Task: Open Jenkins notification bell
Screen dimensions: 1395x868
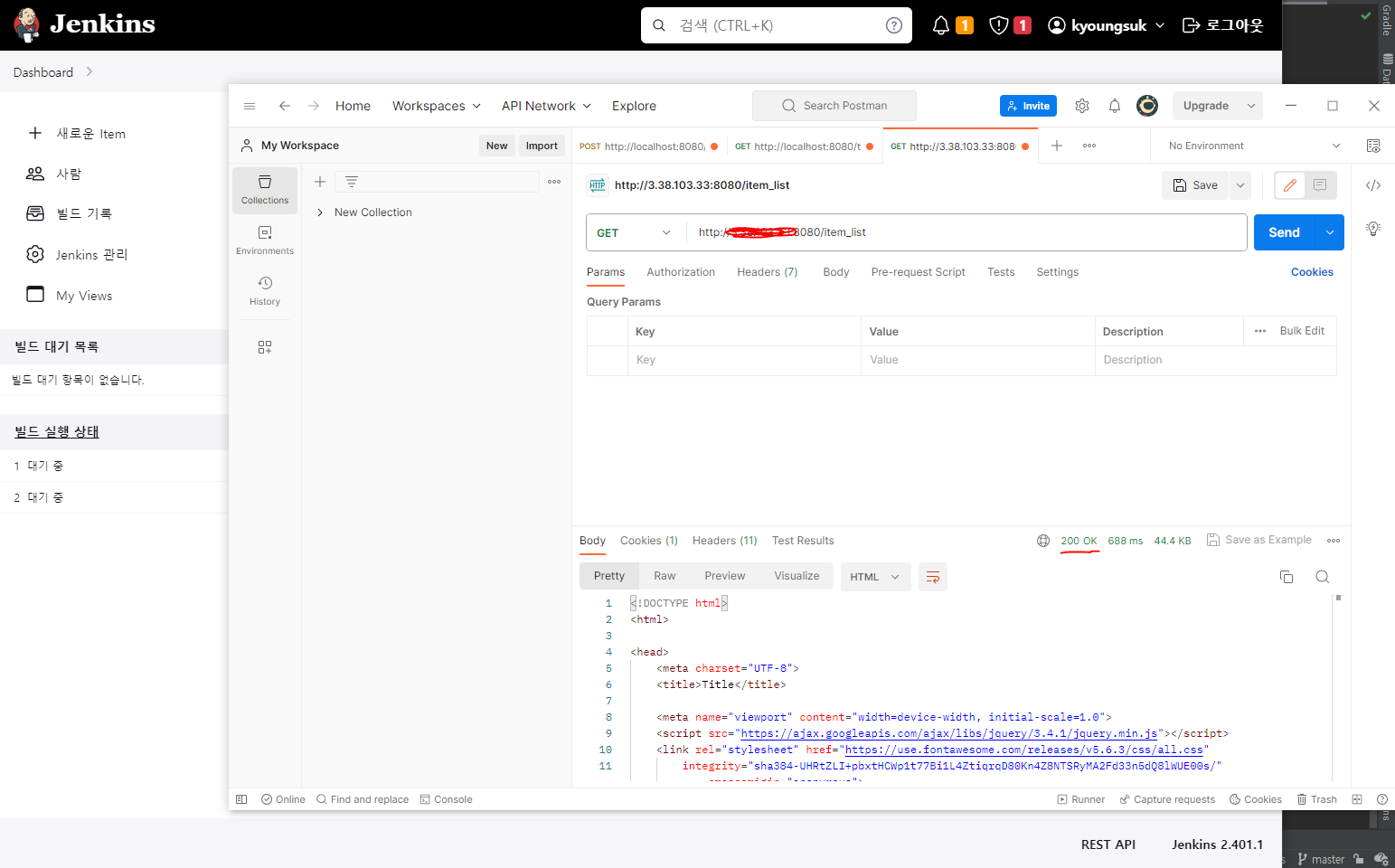Action: tap(941, 25)
